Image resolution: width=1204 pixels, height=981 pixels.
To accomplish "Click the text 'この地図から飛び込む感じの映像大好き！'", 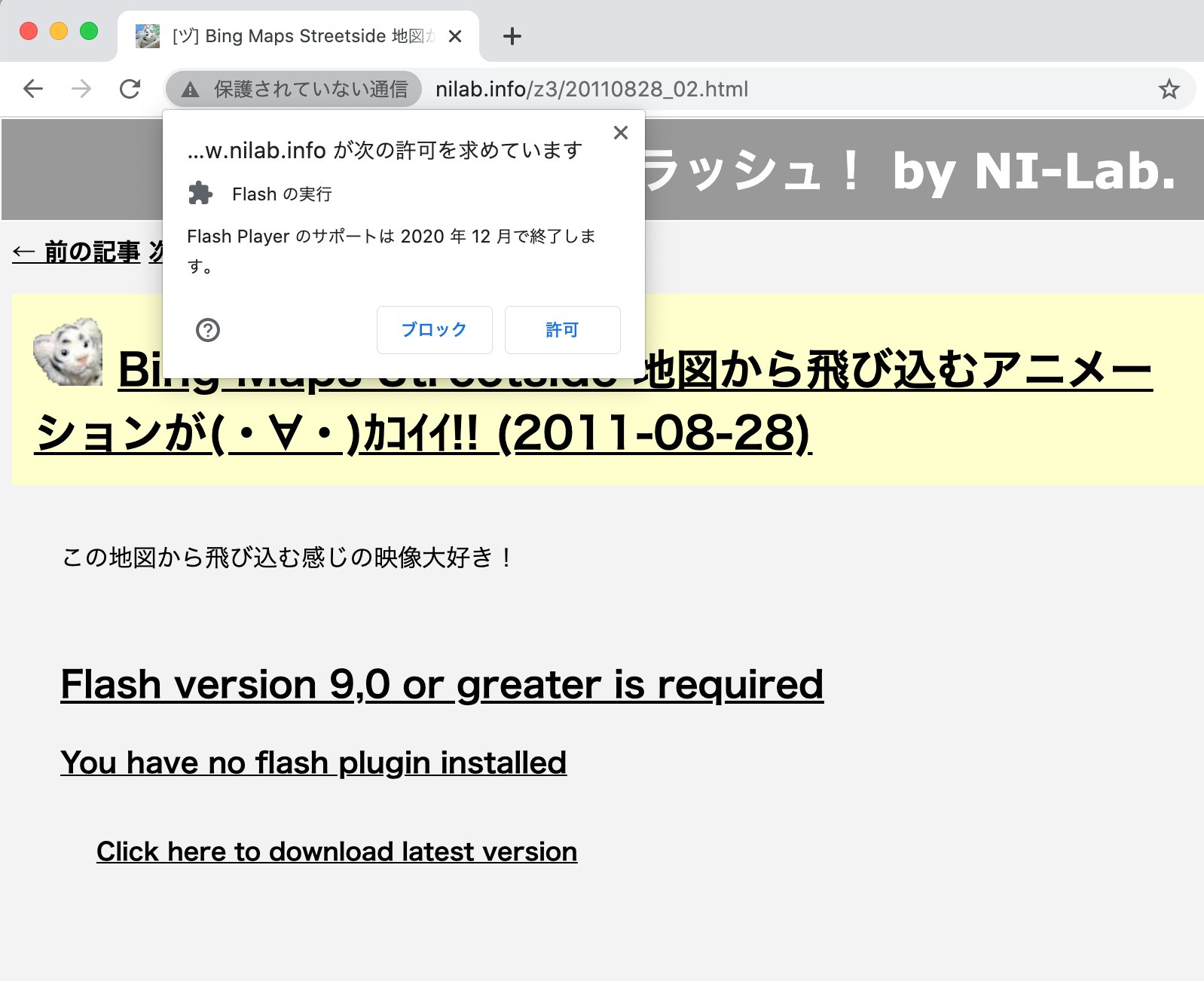I will (288, 558).
